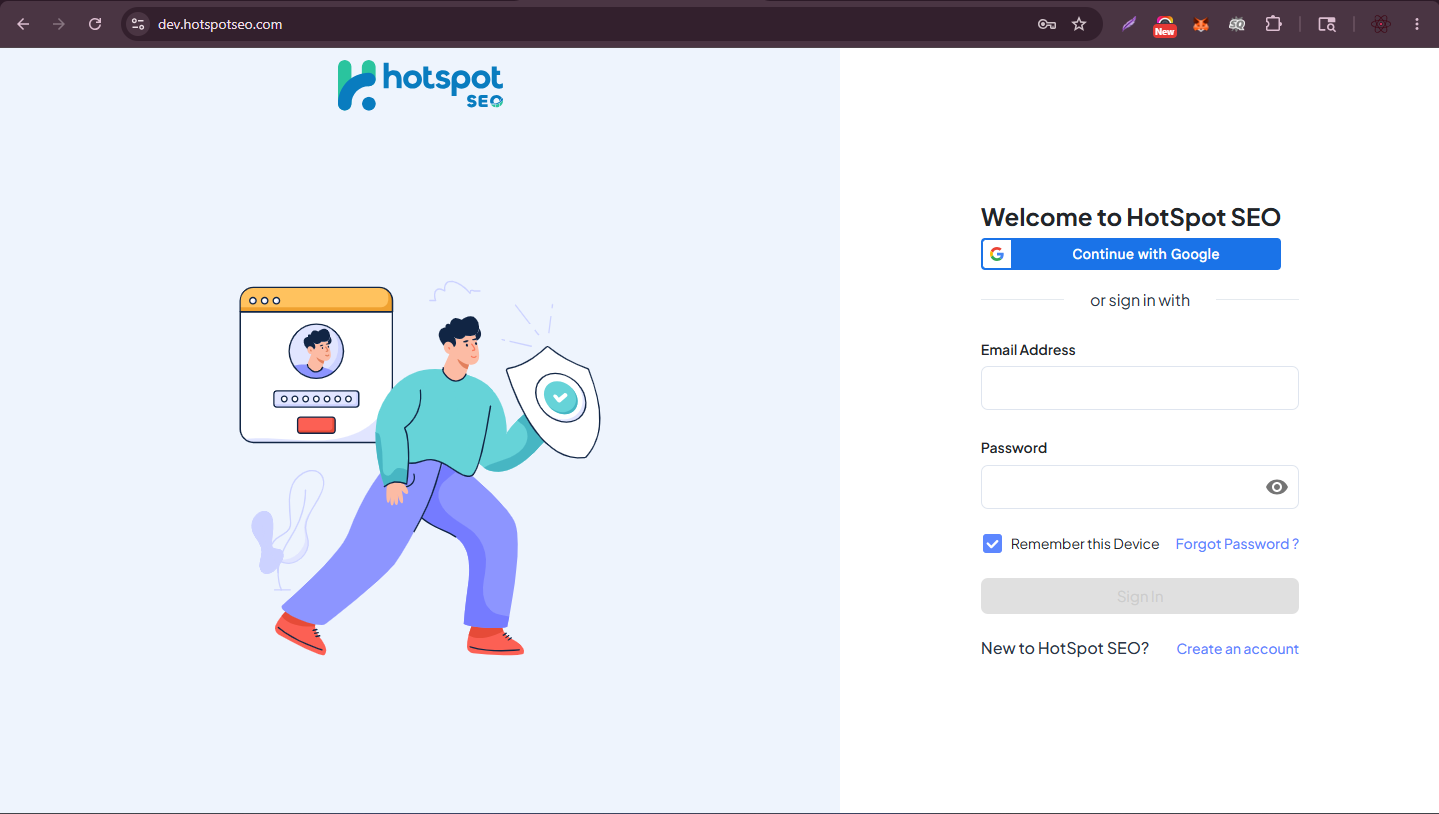Open the purple feather extension
Screen dimensions: 1439x814
click(1129, 24)
